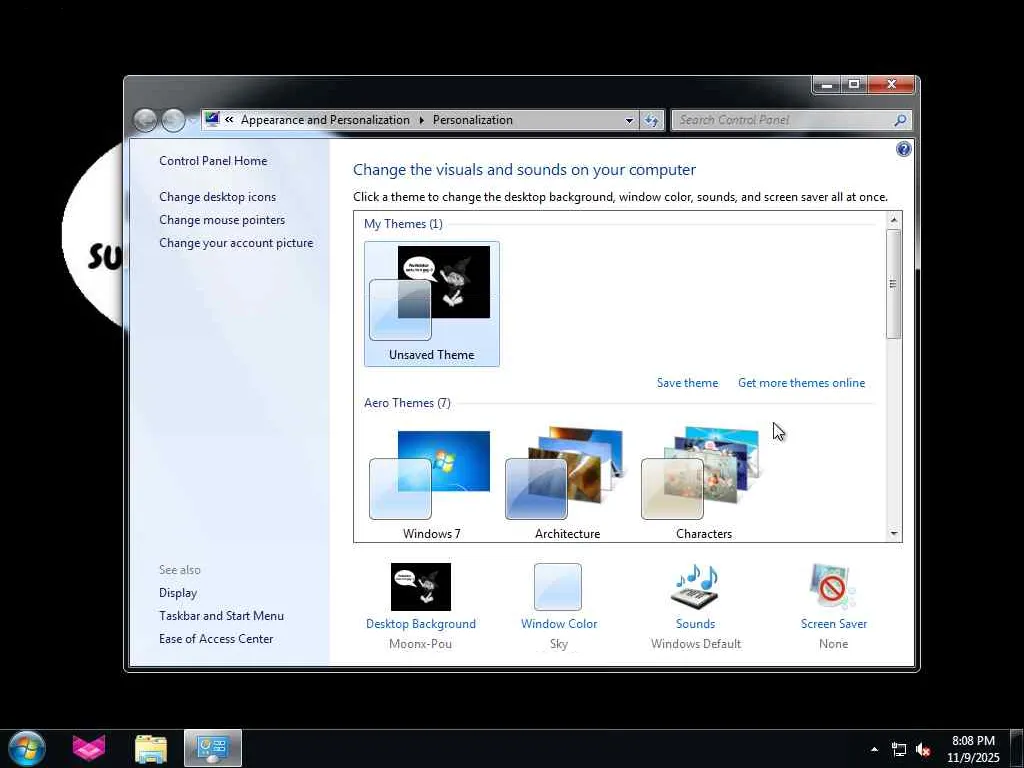Select the Unsaved Theme thumbnail
The image size is (1024, 768).
(432, 304)
